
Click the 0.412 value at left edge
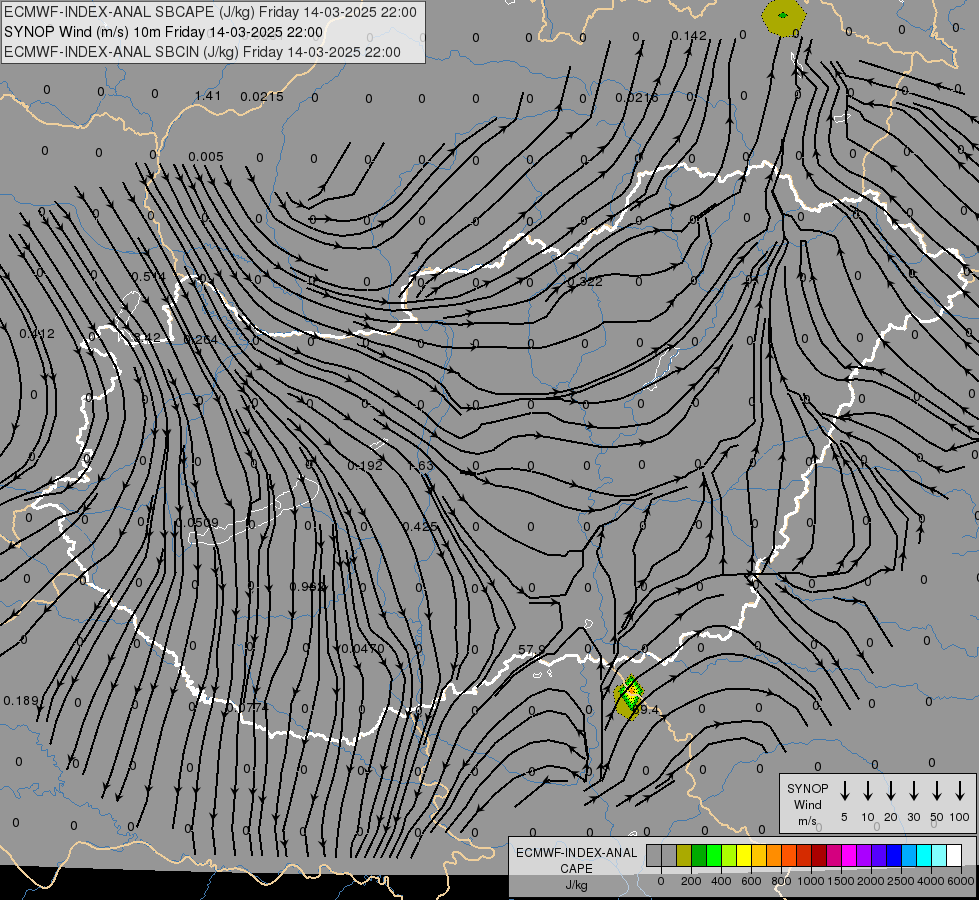click(37, 334)
